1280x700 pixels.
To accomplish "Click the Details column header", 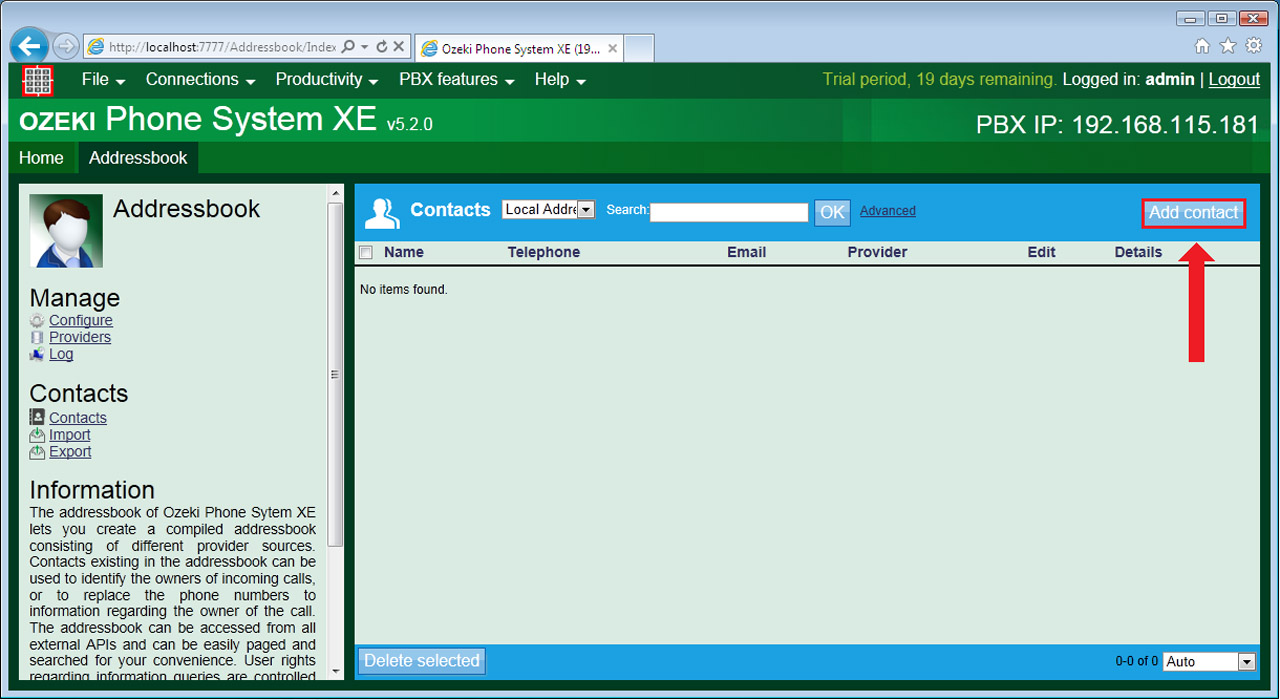I will 1139,253.
